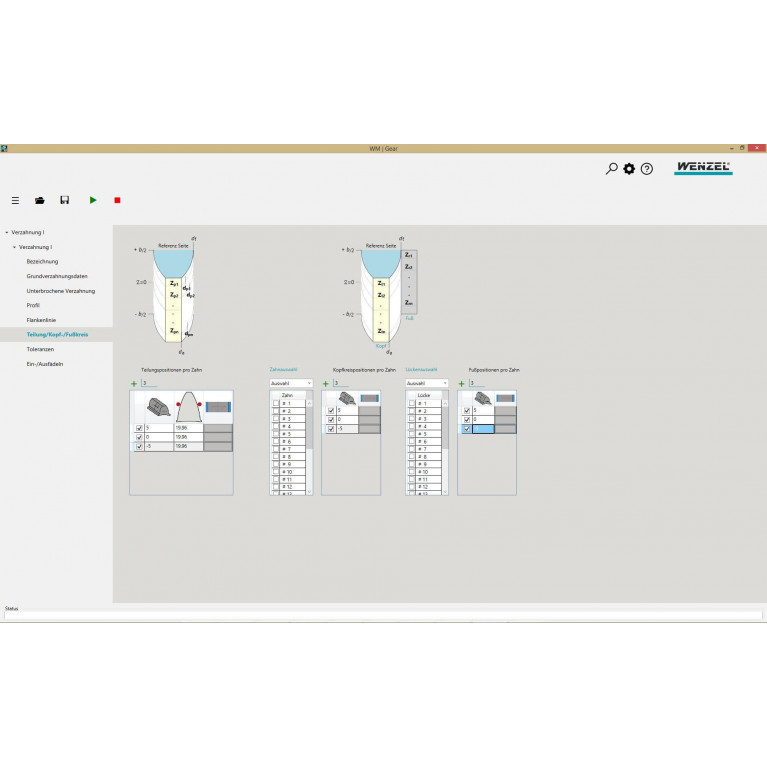Image resolution: width=767 pixels, height=767 pixels.
Task: Click the blue bar column icon in Fußpositionen table
Action: (x=505, y=399)
